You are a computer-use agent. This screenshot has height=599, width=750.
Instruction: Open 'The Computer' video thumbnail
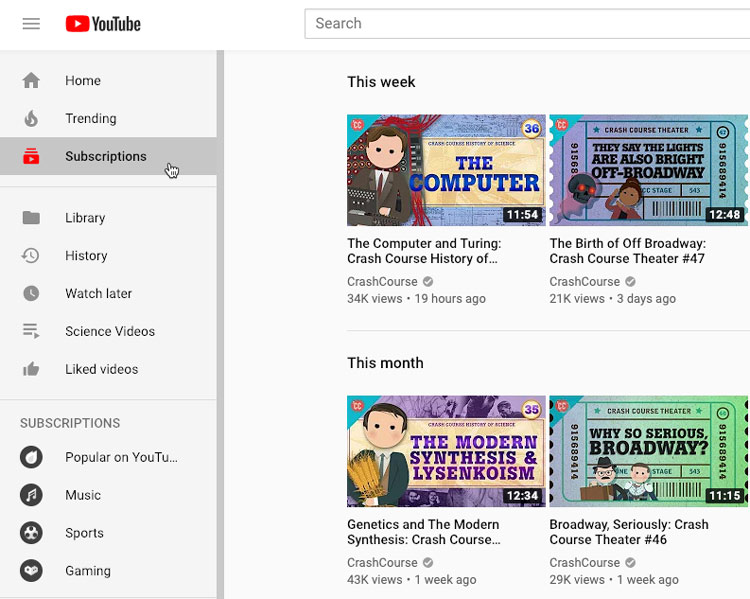point(446,170)
